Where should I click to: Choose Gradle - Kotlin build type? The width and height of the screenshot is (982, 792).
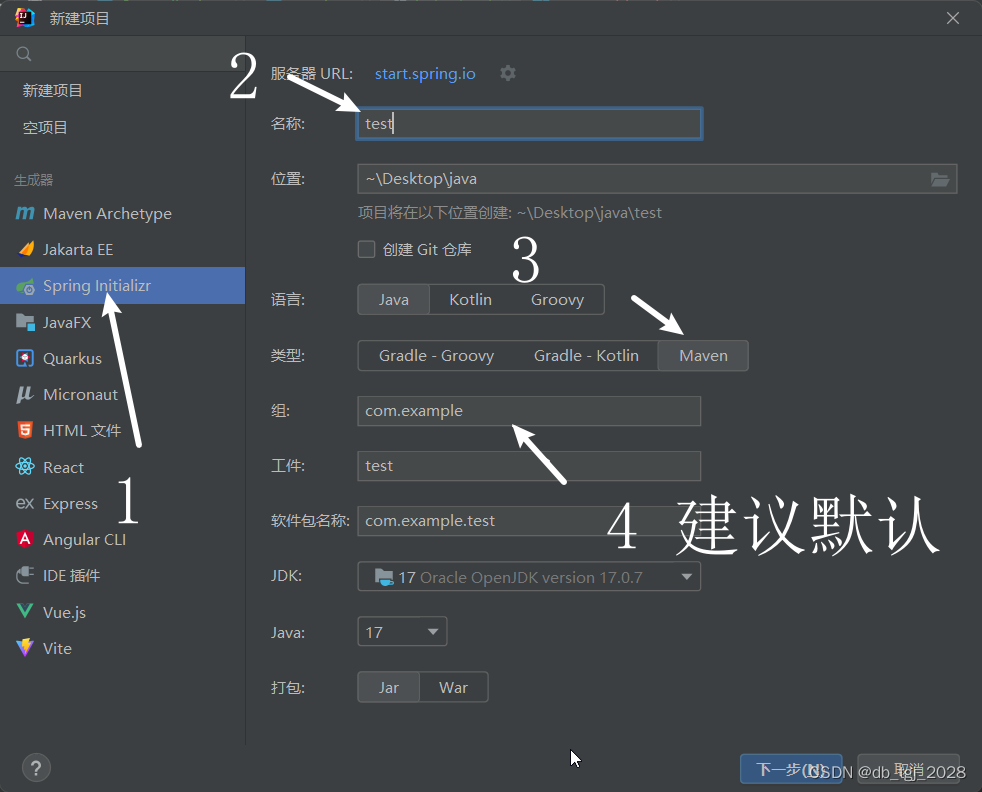coord(586,356)
